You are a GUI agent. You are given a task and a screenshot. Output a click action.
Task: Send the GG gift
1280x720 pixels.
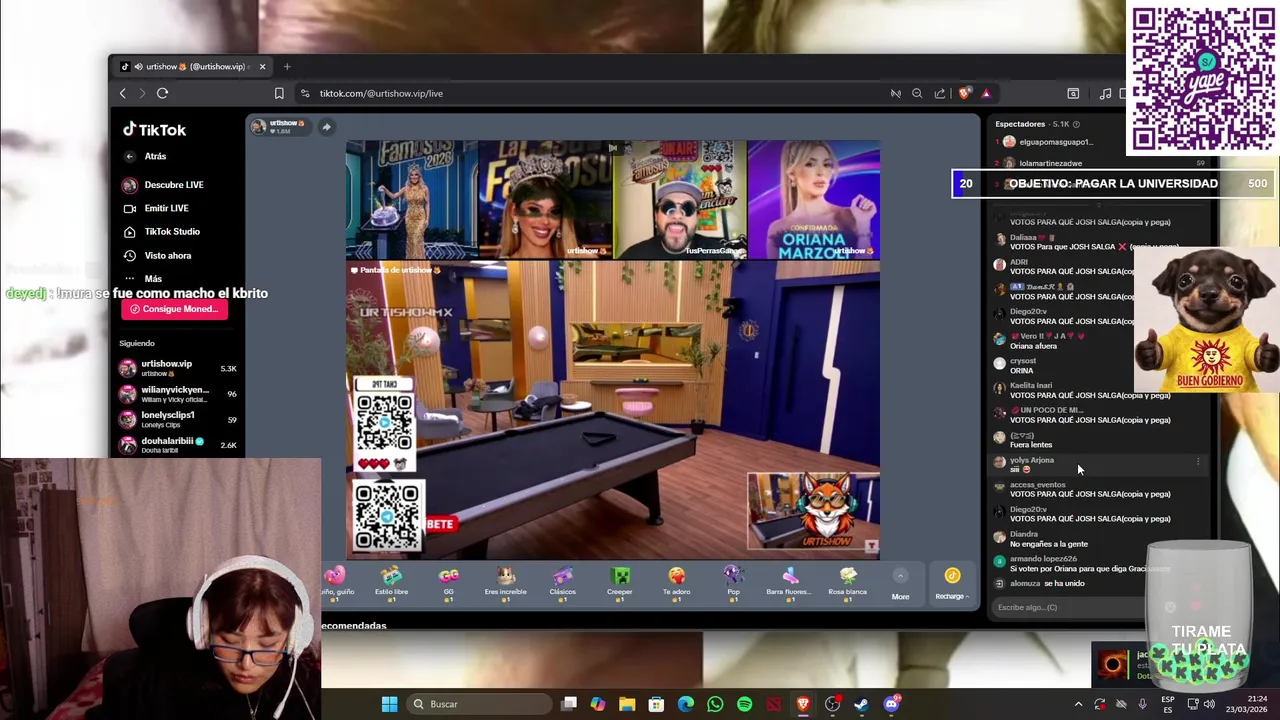(448, 582)
